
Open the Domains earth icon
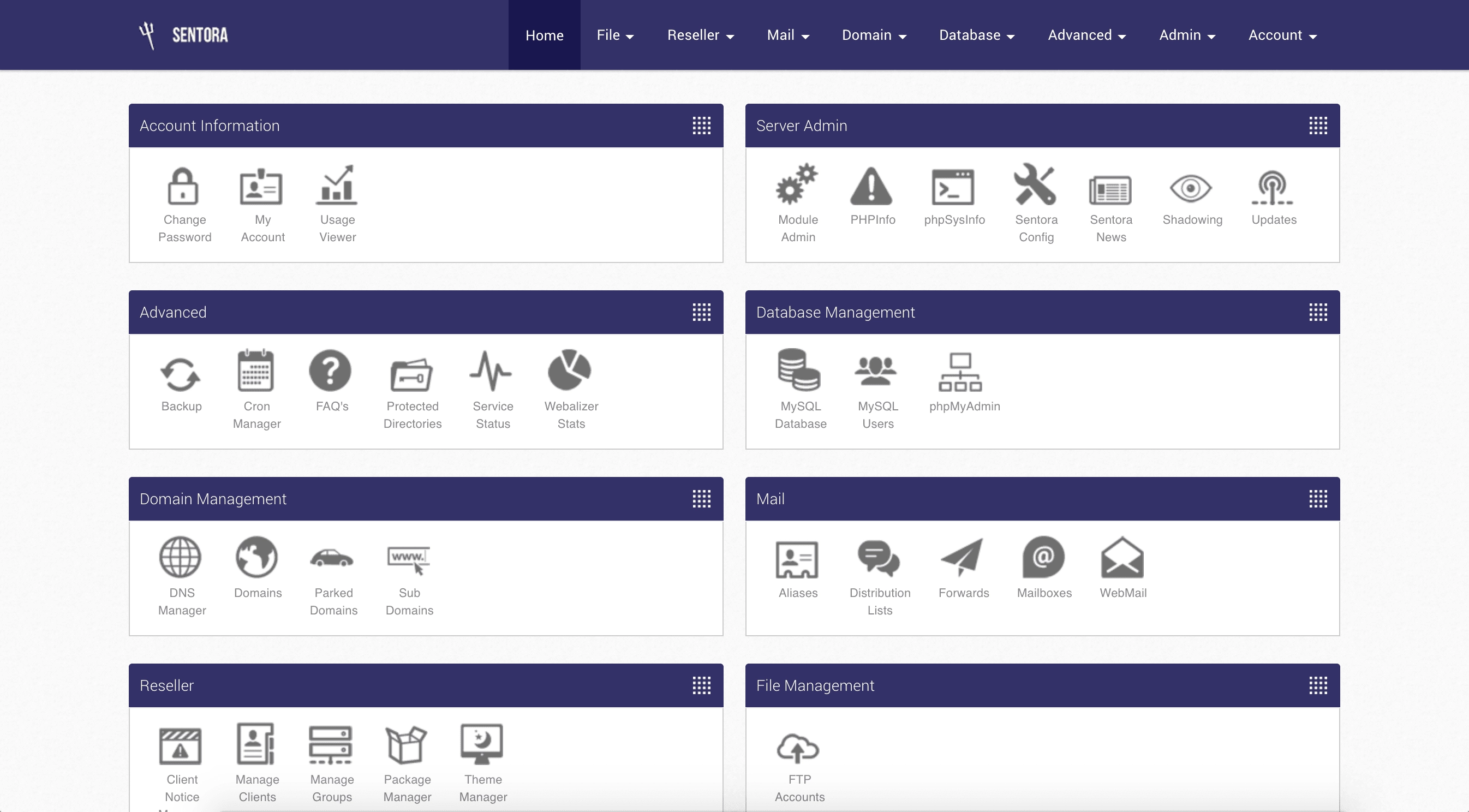point(256,557)
